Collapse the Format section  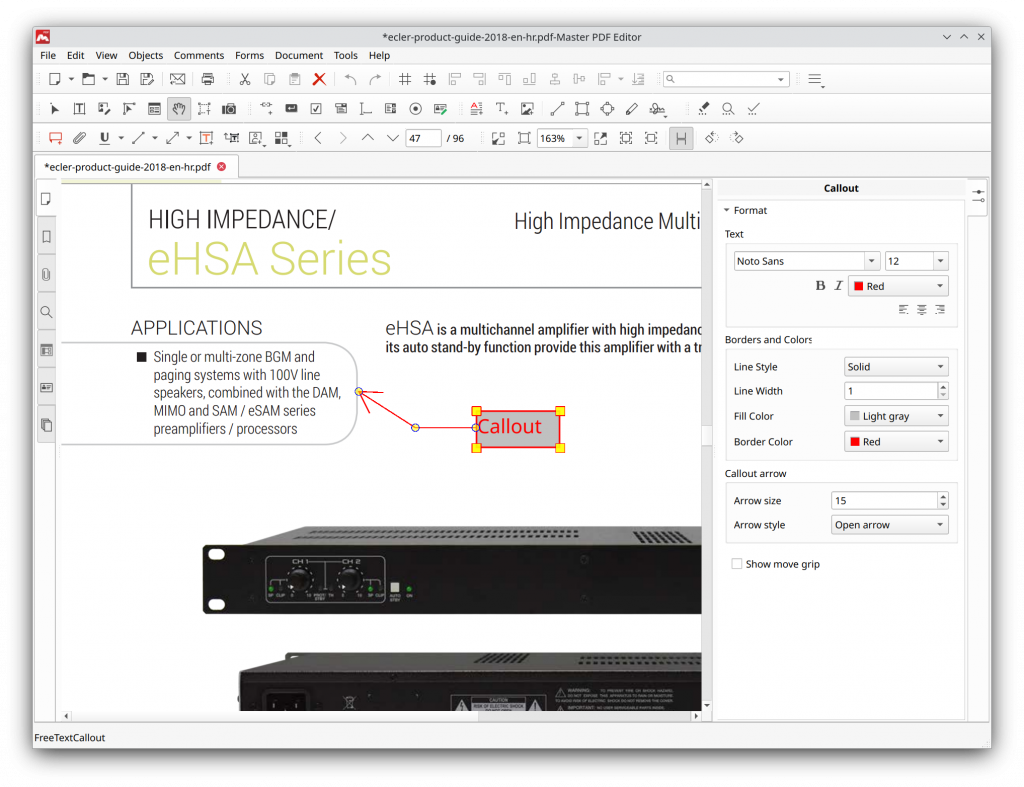727,210
